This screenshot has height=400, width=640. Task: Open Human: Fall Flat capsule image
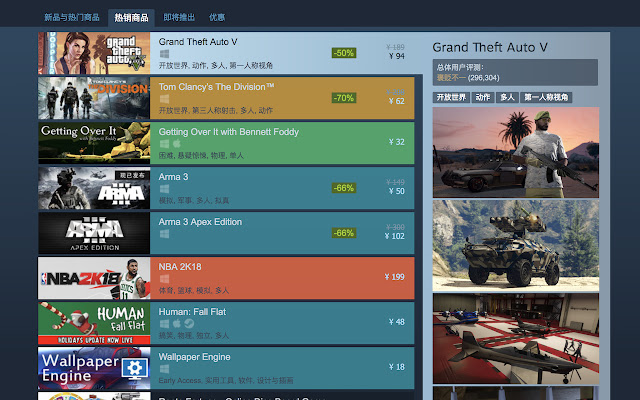[94, 323]
